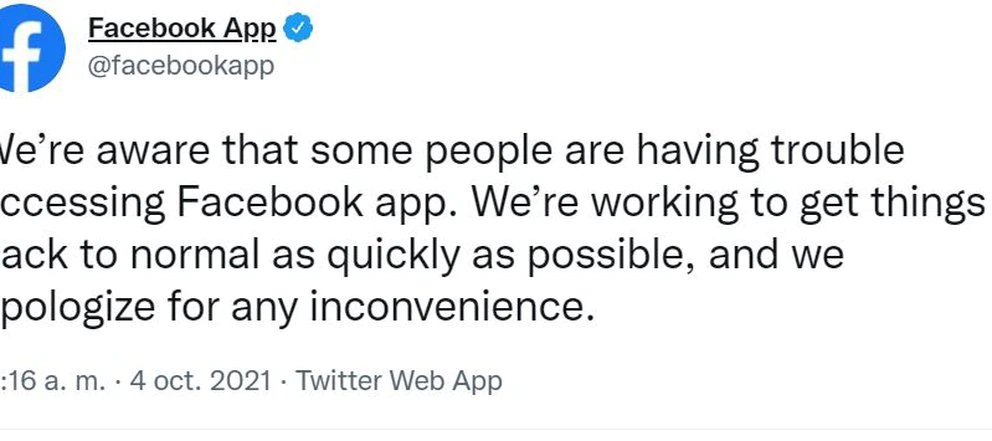Open the Facebook App display name
The image size is (992, 441).
tap(182, 29)
